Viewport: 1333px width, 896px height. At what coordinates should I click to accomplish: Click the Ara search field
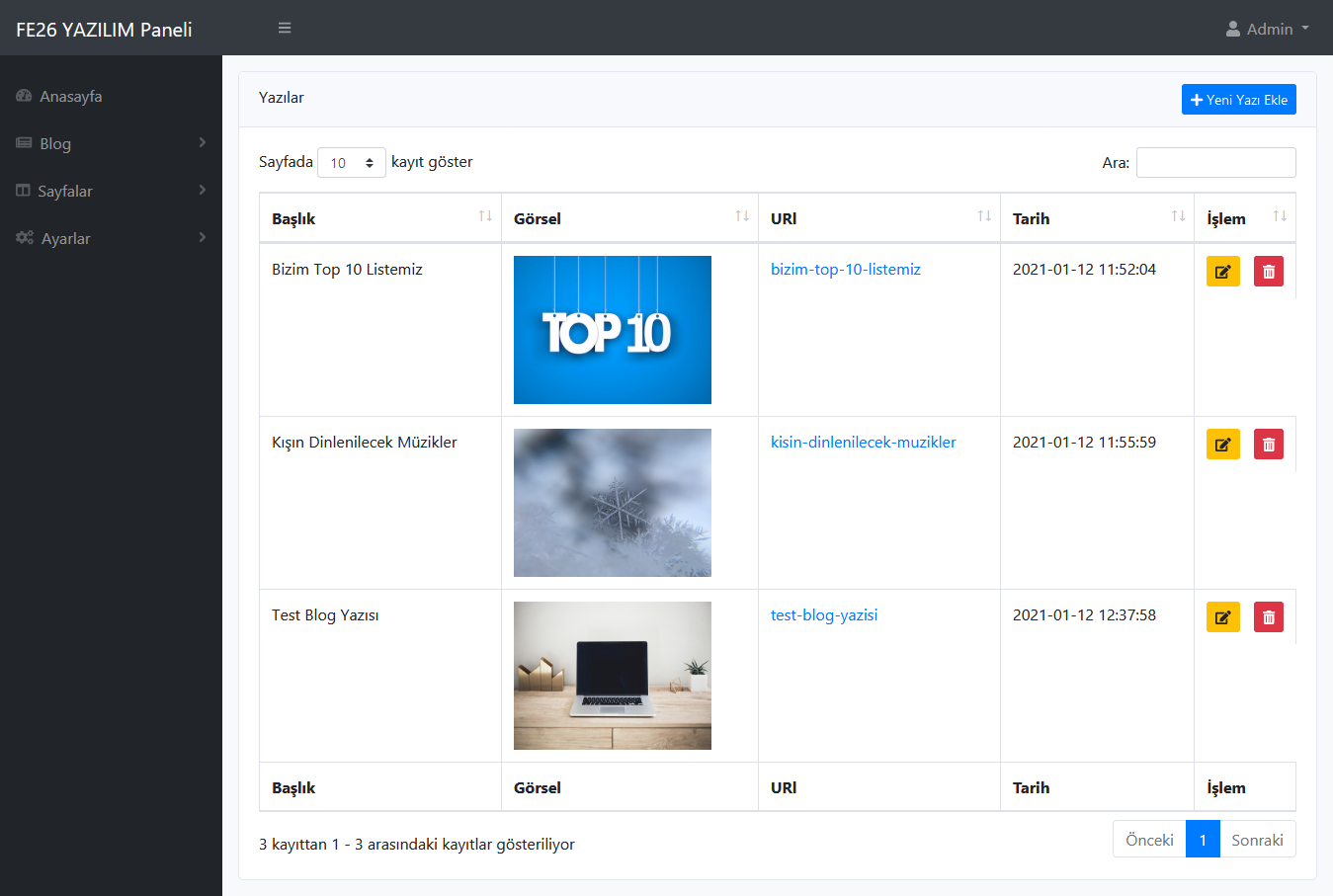point(1216,163)
